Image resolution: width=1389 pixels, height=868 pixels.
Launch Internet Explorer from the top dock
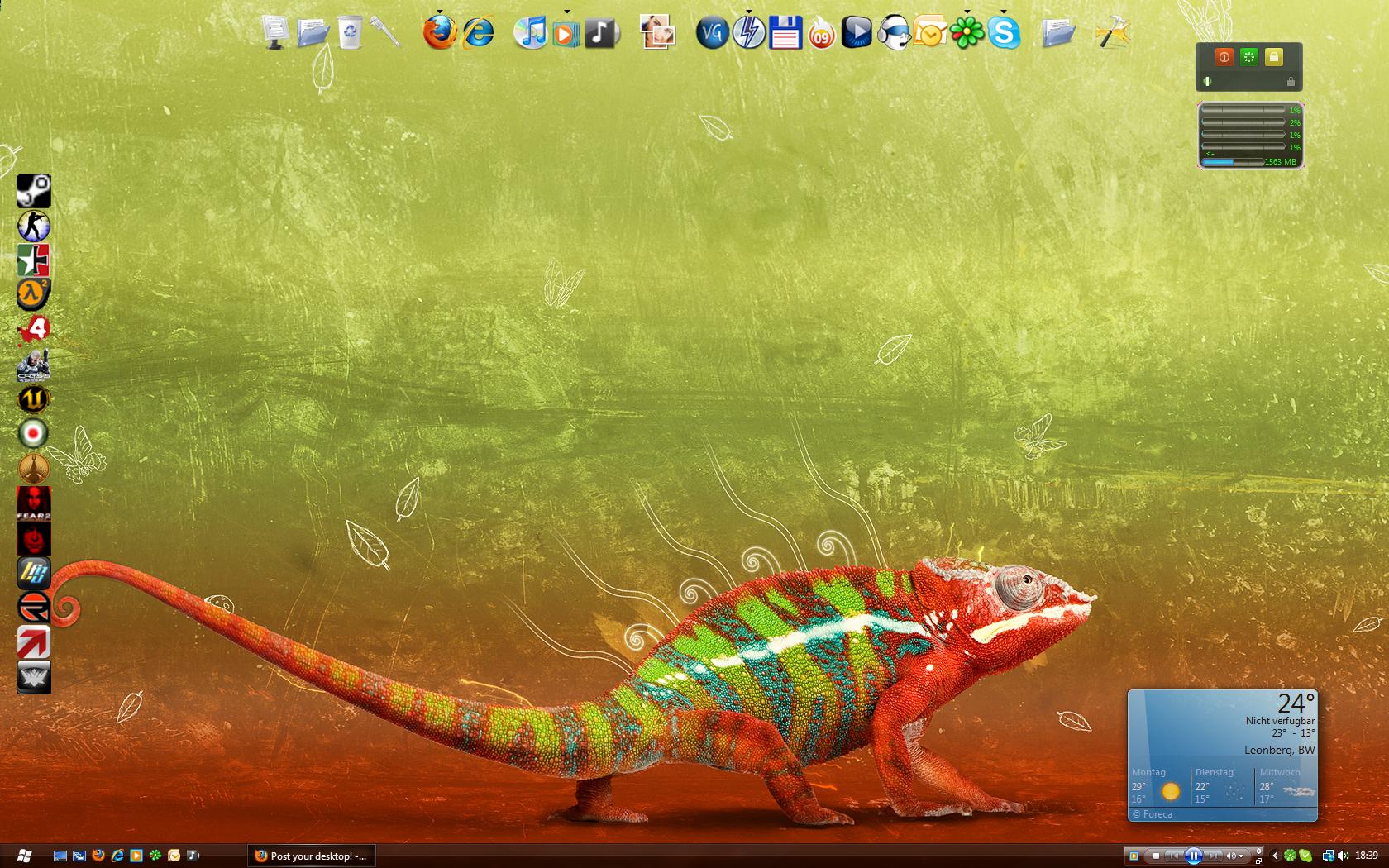click(x=477, y=33)
